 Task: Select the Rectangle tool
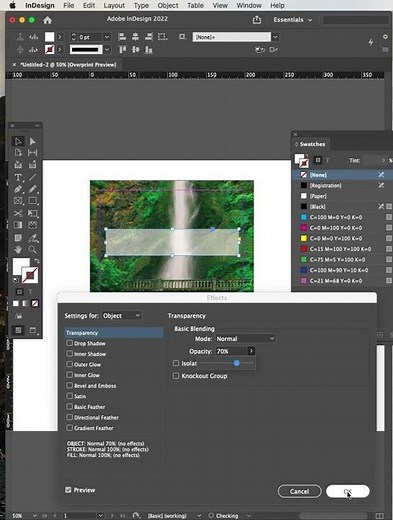click(32, 201)
